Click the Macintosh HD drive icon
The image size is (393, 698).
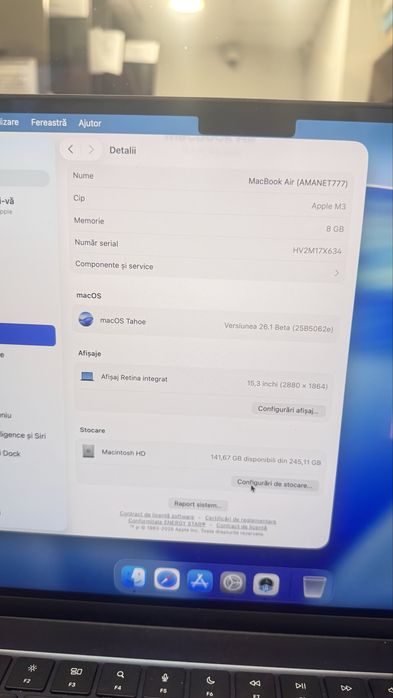click(88, 451)
